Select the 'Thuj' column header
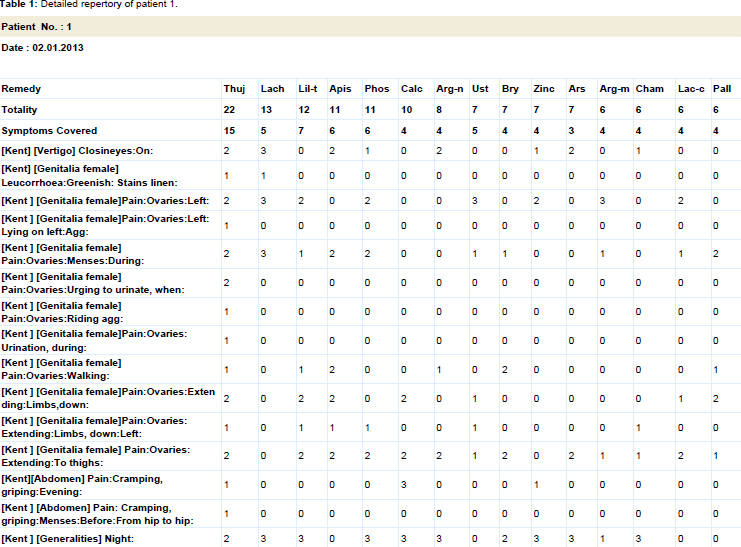Viewport: 741px width, 547px height. [x=234, y=89]
